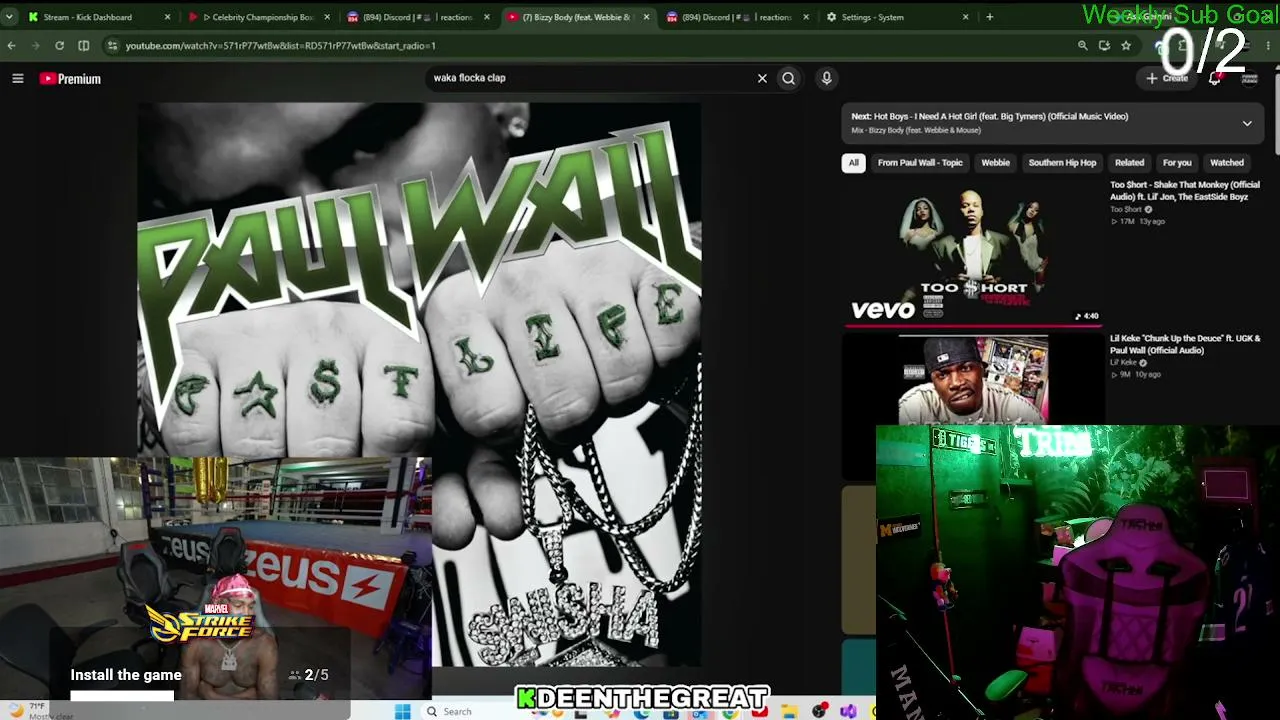This screenshot has width=1280, height=720.
Task: Toggle the browser sidebar panel icon
Action: pyautogui.click(x=84, y=45)
